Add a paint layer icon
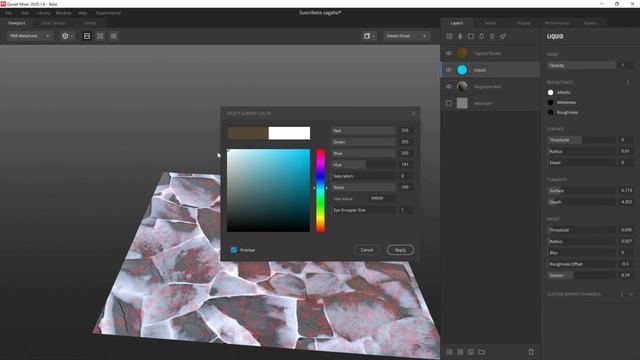Screen dimensions: 640x360 460,36
